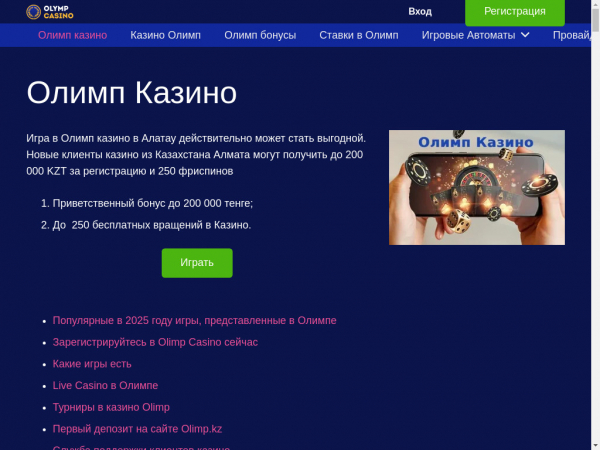Open the partially visible Провайд menu item
Viewport: 600px width, 450px height.
click(x=572, y=35)
